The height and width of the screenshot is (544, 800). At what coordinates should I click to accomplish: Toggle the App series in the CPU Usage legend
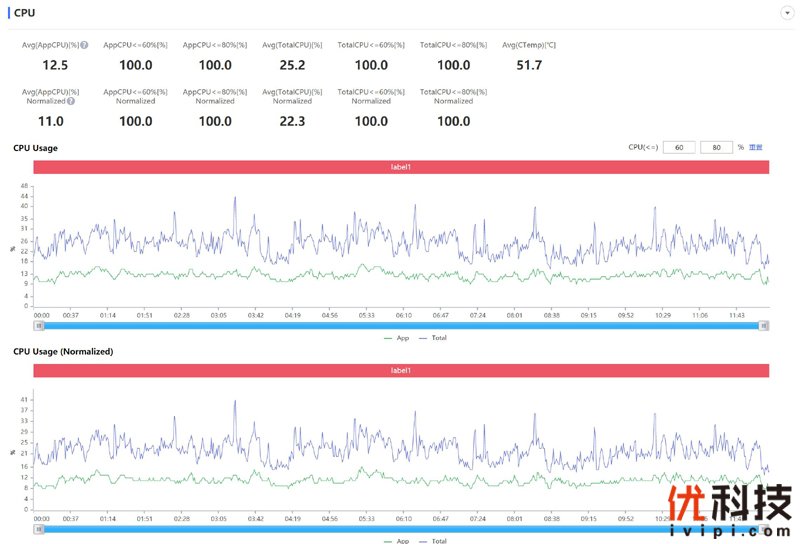[396, 338]
